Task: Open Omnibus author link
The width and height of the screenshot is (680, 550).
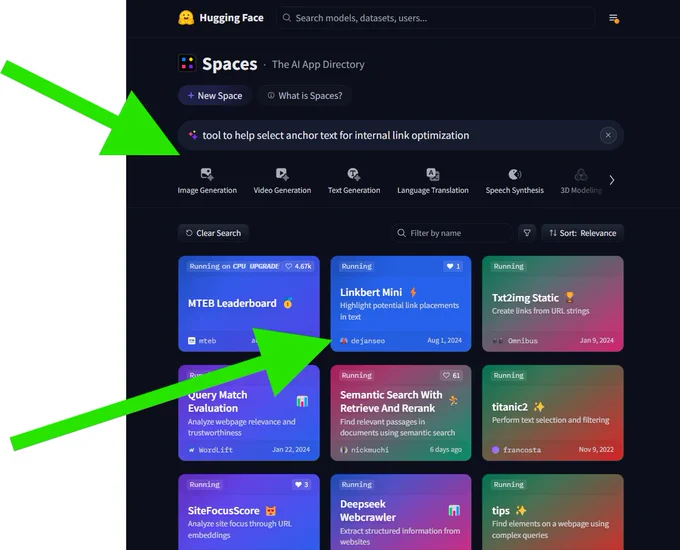Action: point(515,340)
